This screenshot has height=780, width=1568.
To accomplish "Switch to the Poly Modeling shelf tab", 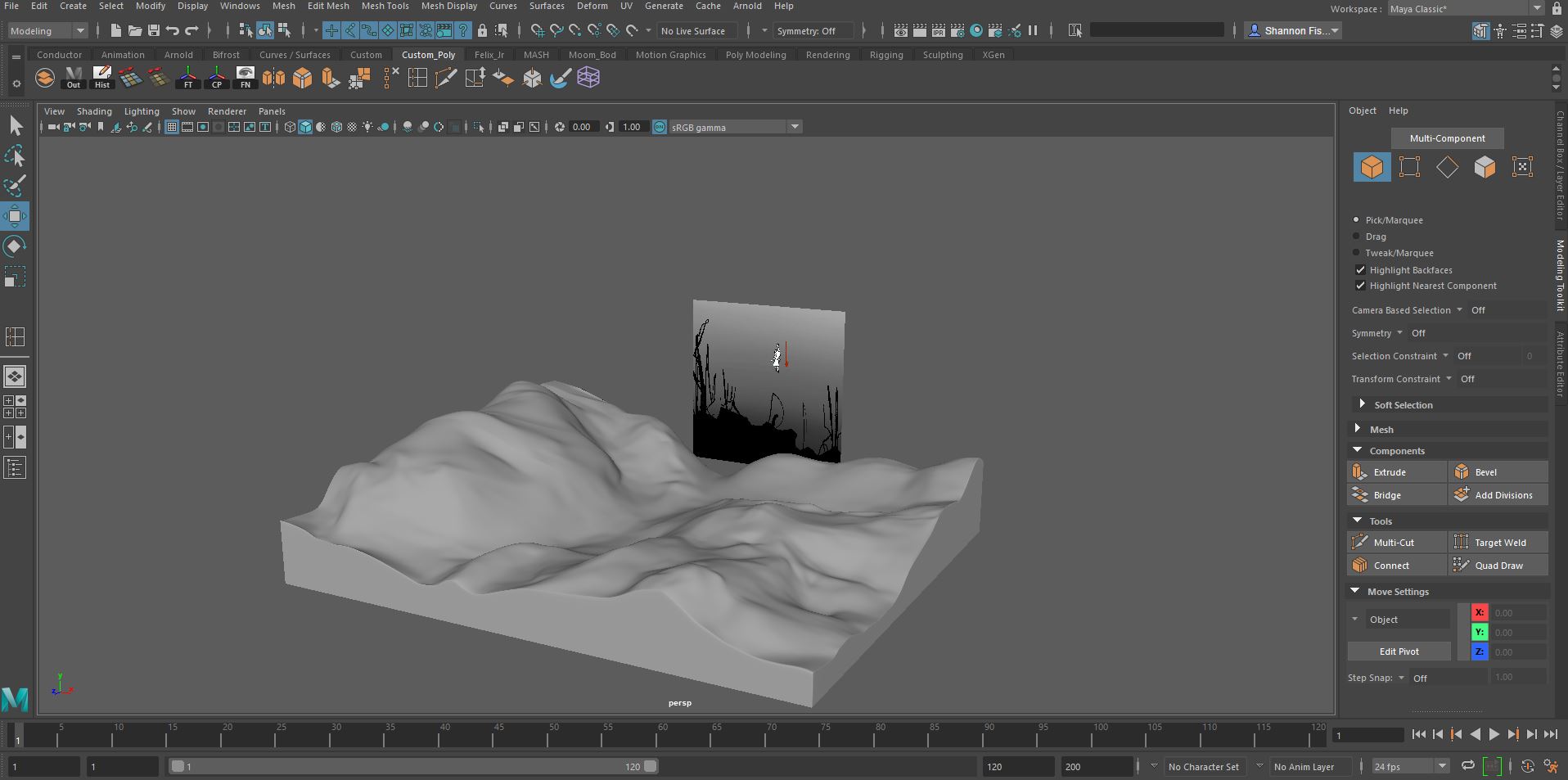I will click(755, 54).
